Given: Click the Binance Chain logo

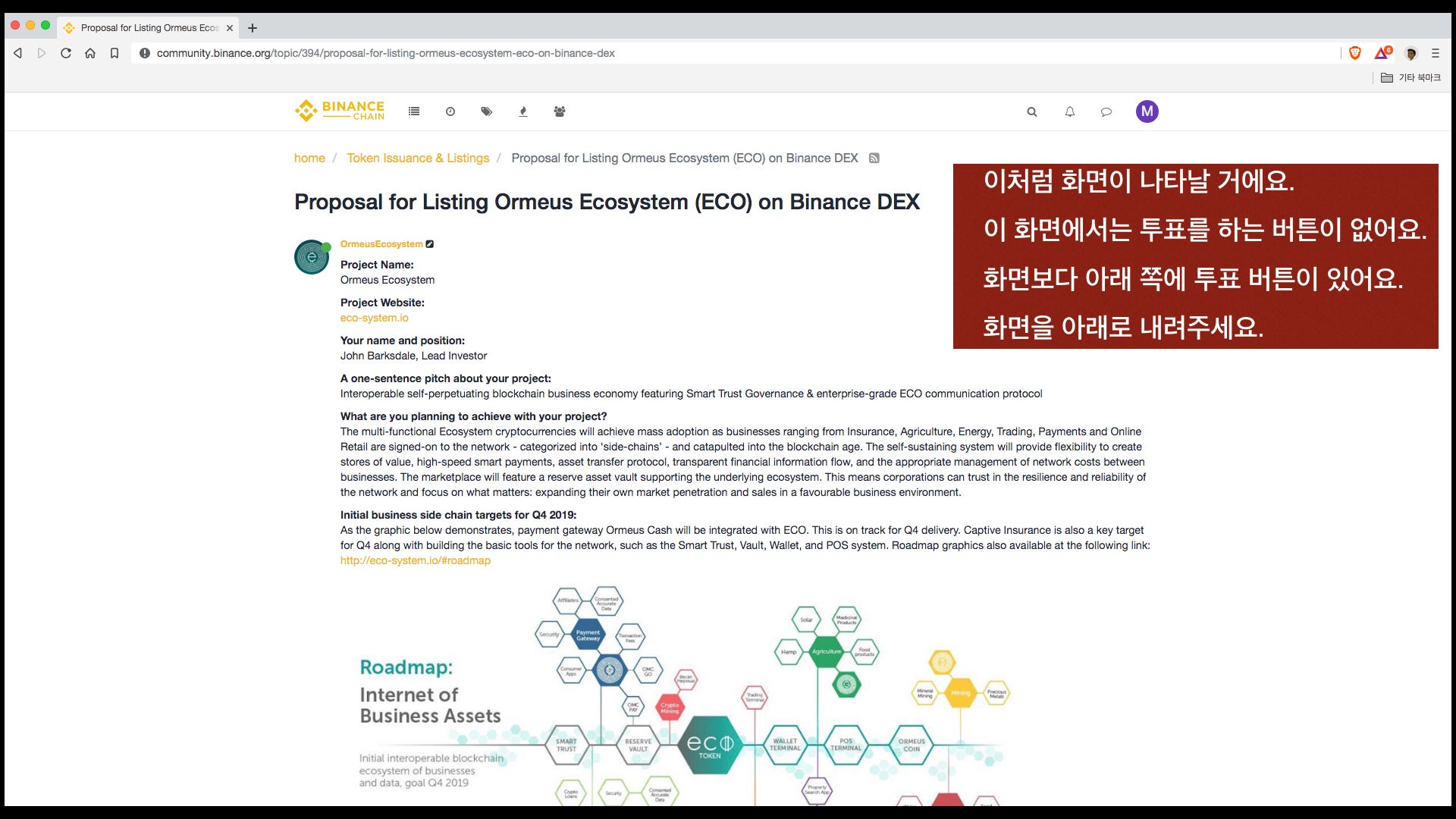Looking at the screenshot, I should coord(340,111).
